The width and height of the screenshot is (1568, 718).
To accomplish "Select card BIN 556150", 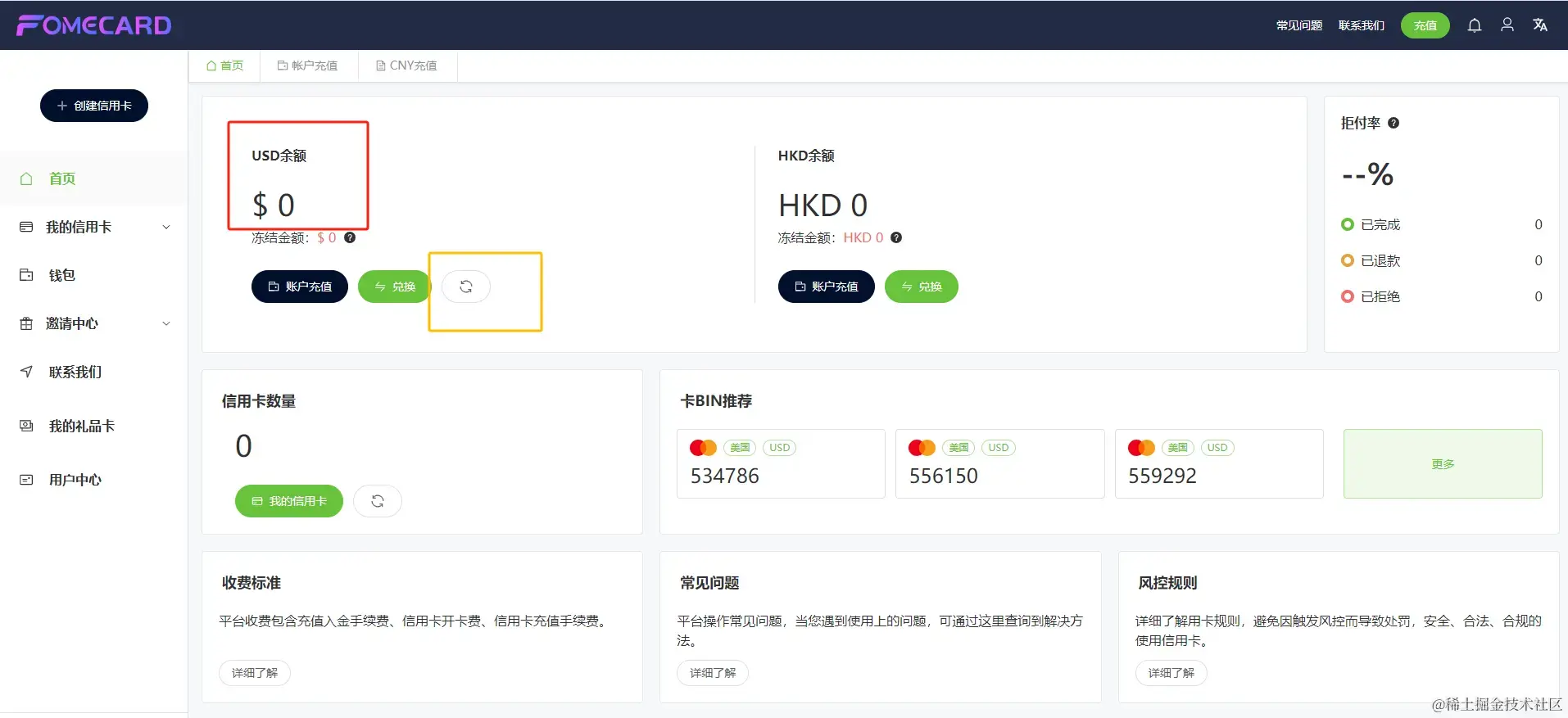I will pos(1000,464).
